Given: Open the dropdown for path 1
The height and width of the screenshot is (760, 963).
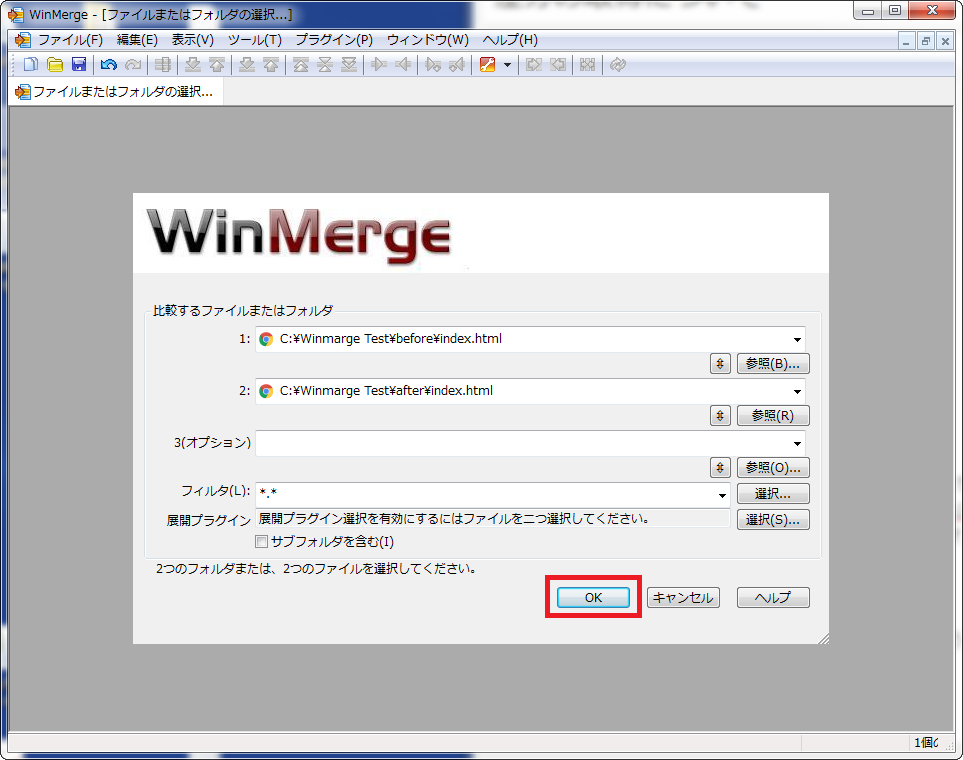Looking at the screenshot, I should [x=797, y=339].
